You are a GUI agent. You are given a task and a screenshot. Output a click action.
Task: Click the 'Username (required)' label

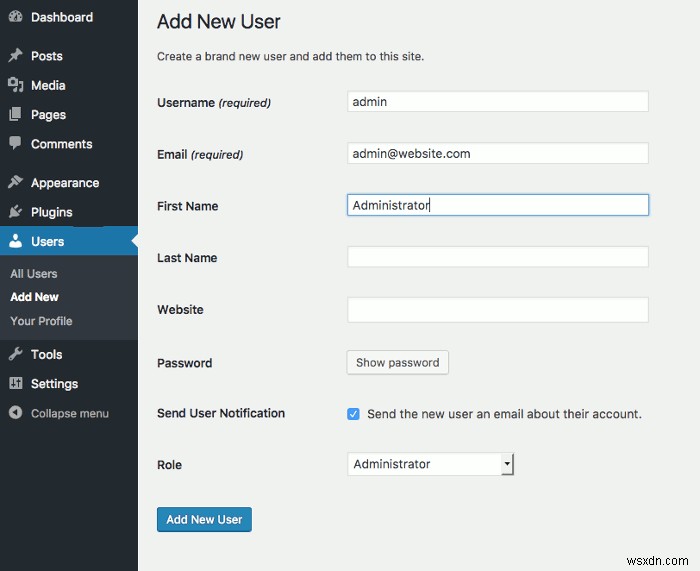214,103
